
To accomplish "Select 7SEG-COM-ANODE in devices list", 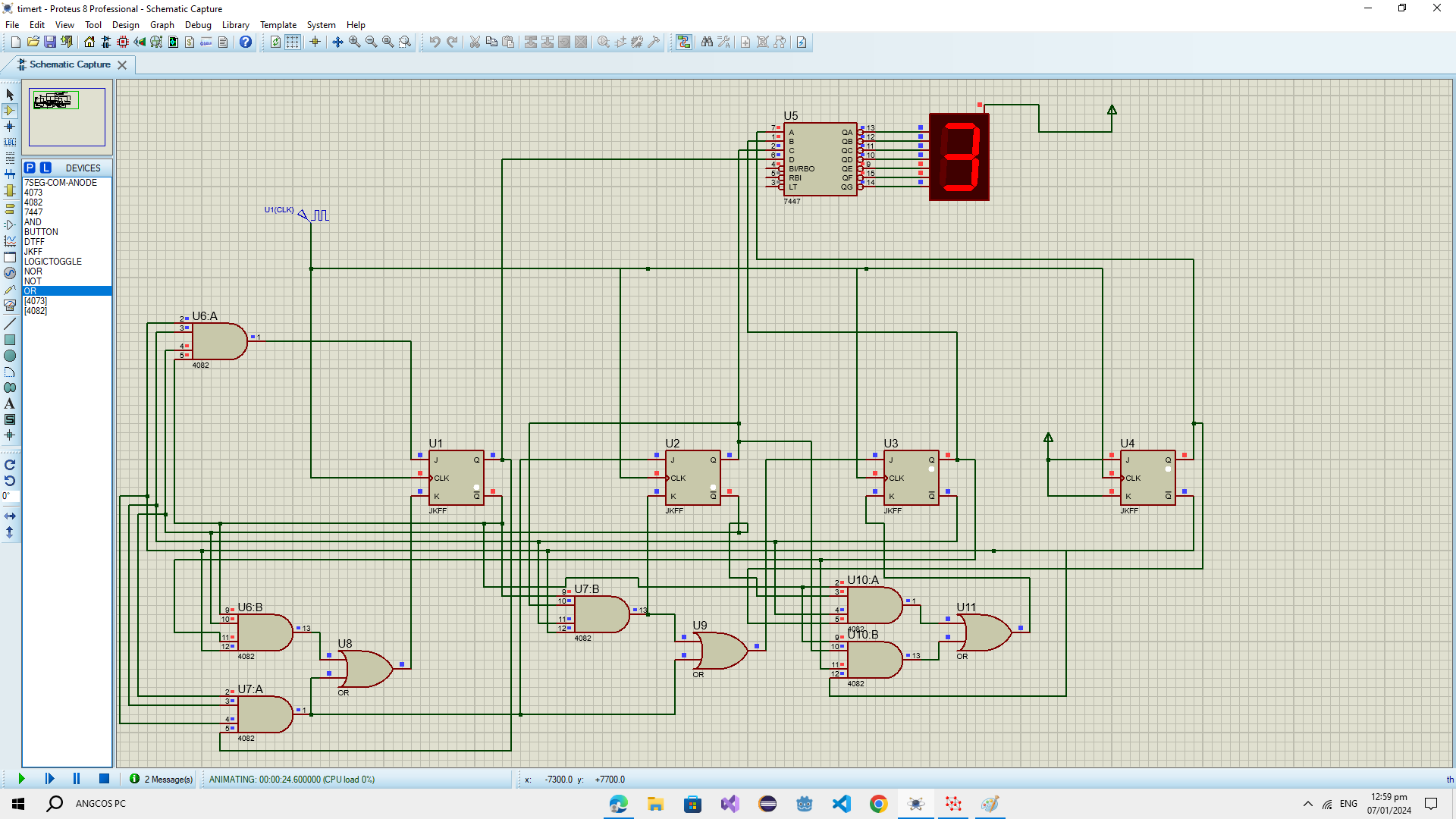I will pyautogui.click(x=67, y=183).
